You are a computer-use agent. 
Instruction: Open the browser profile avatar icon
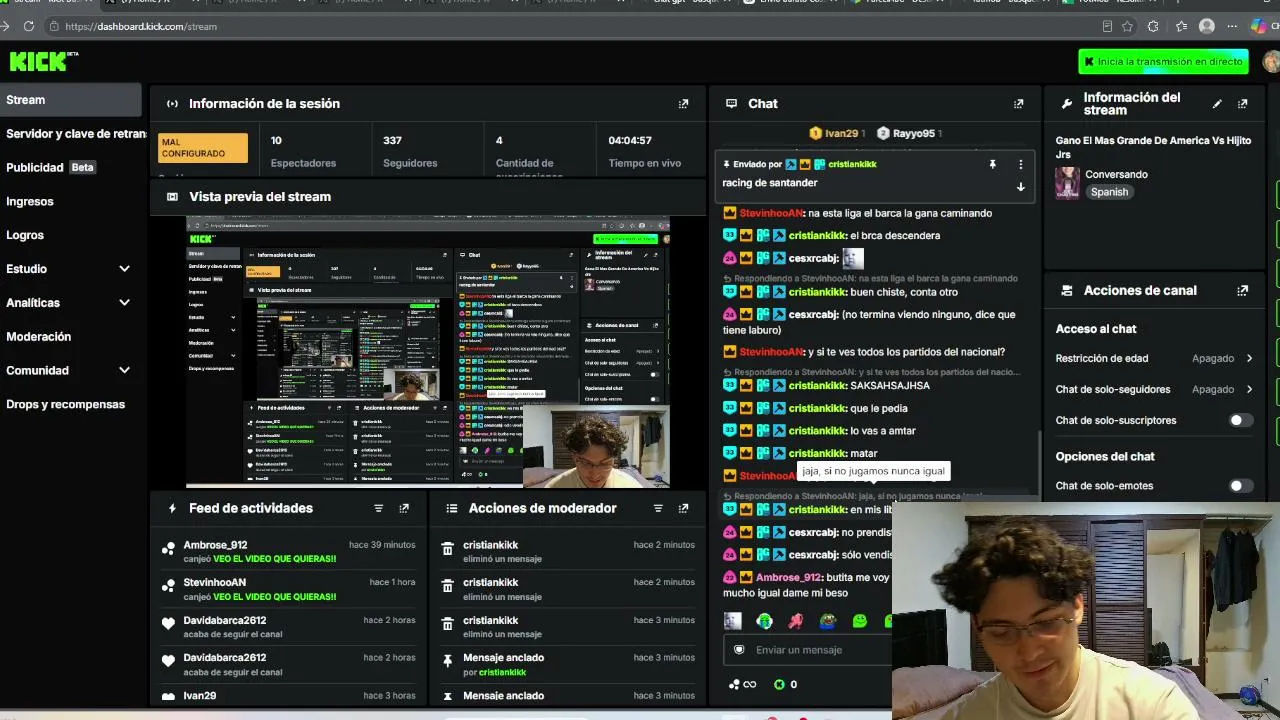(1207, 26)
